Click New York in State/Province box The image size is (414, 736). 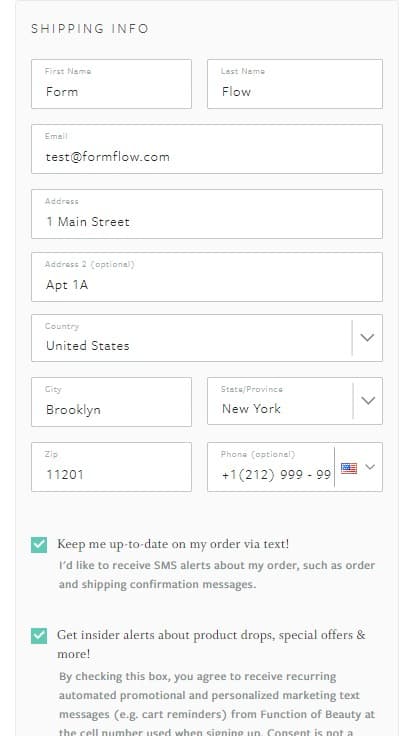click(251, 409)
